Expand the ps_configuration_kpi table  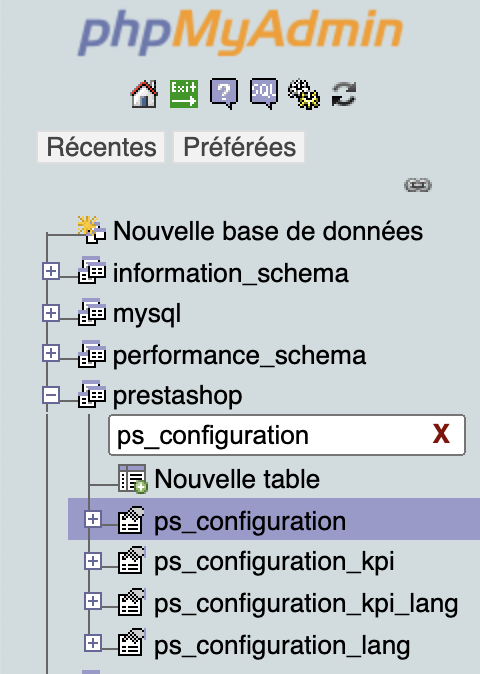point(93,561)
